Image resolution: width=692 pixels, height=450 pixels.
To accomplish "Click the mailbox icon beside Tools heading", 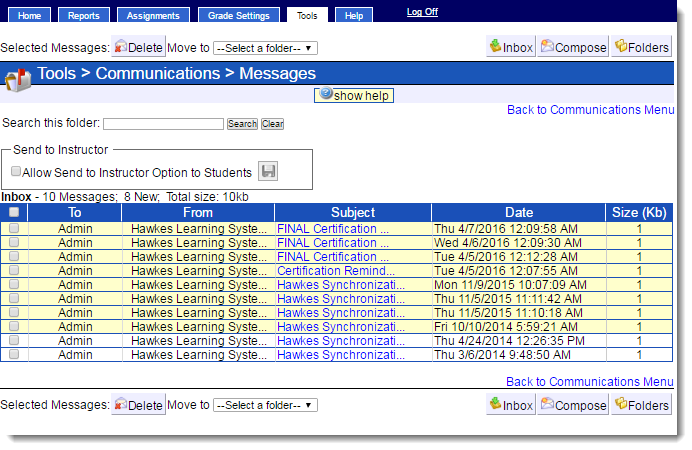I will (19, 79).
